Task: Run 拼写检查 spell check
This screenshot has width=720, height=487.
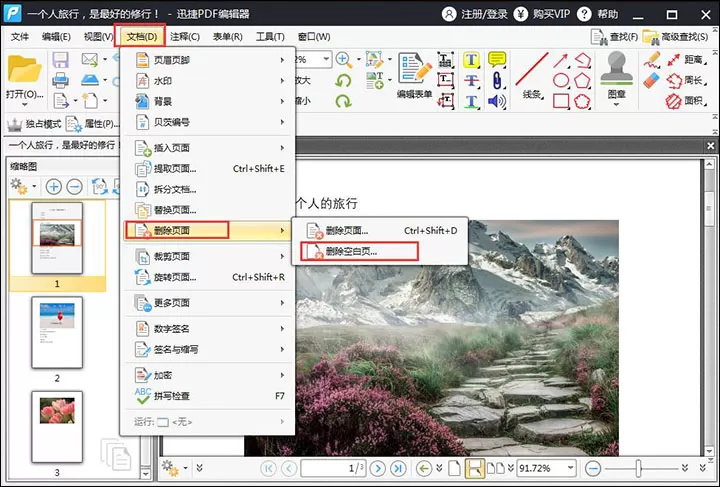Action: pyautogui.click(x=209, y=396)
